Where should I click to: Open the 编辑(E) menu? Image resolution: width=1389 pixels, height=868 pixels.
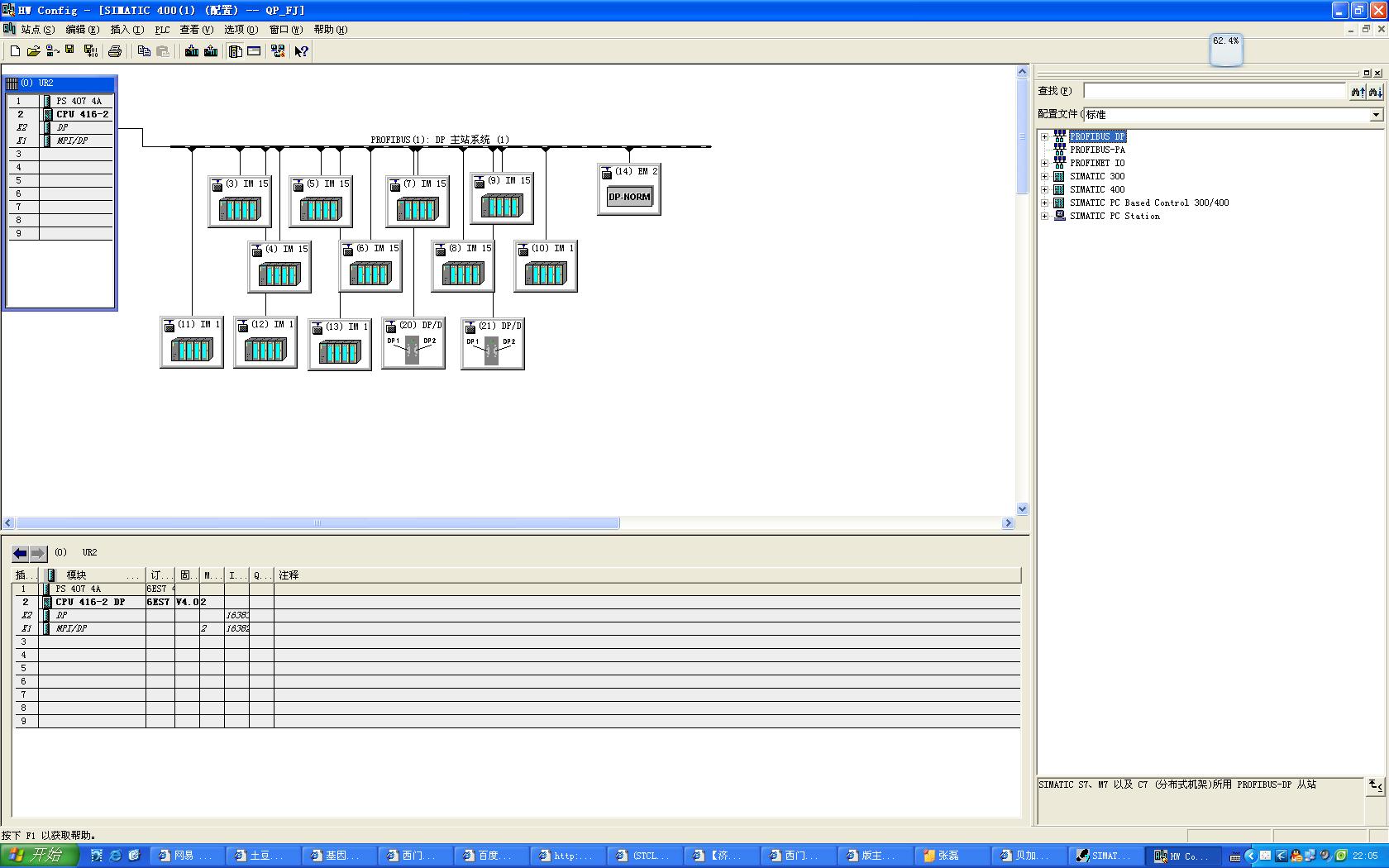(x=83, y=30)
